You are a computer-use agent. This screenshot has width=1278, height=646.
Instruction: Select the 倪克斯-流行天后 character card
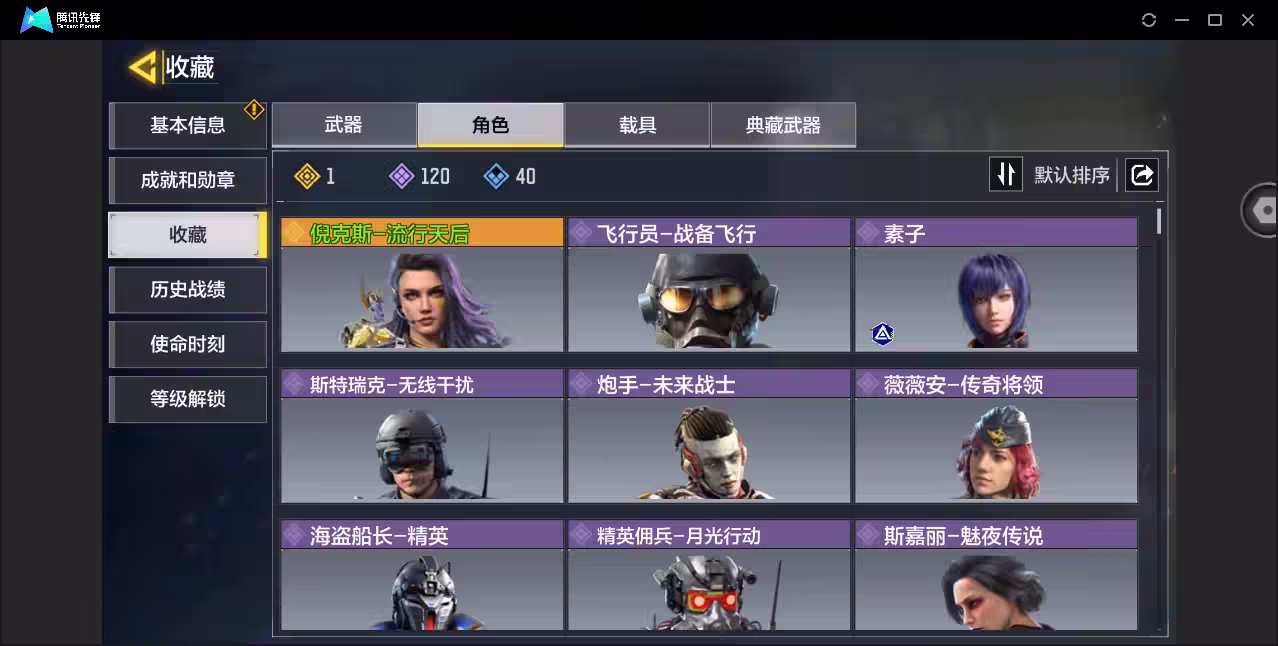pos(422,285)
